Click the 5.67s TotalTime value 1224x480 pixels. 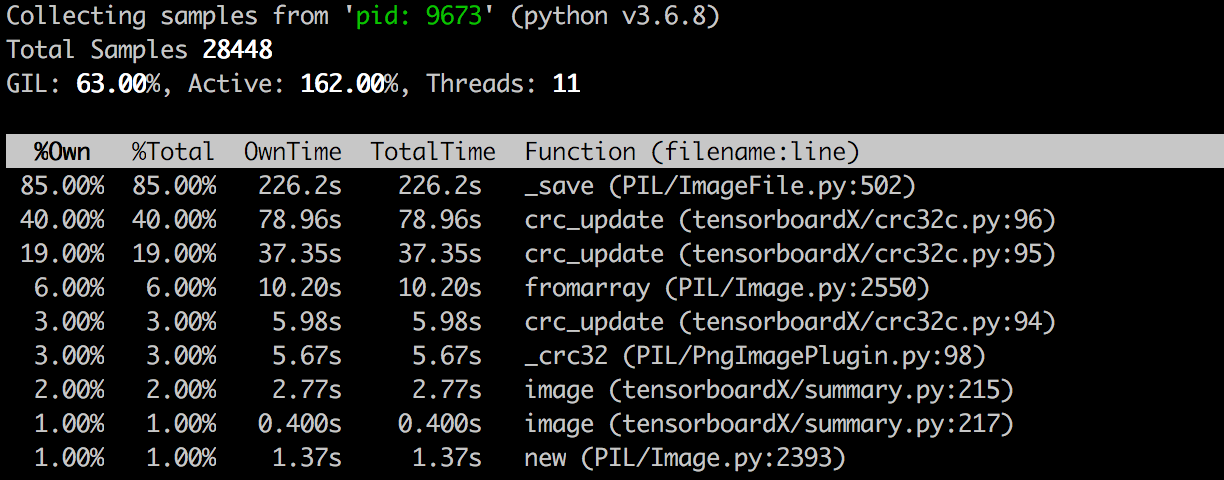point(447,356)
